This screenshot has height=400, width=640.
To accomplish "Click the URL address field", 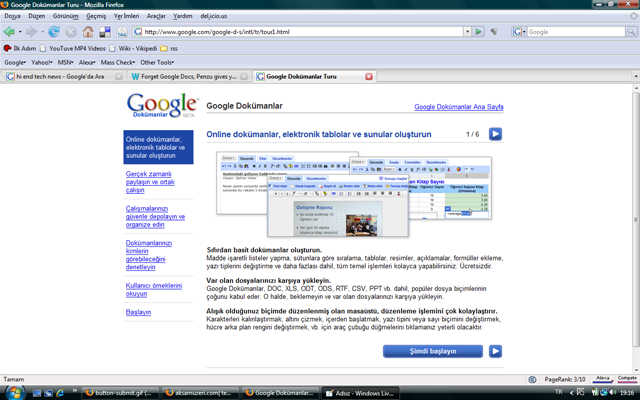I will pos(302,31).
